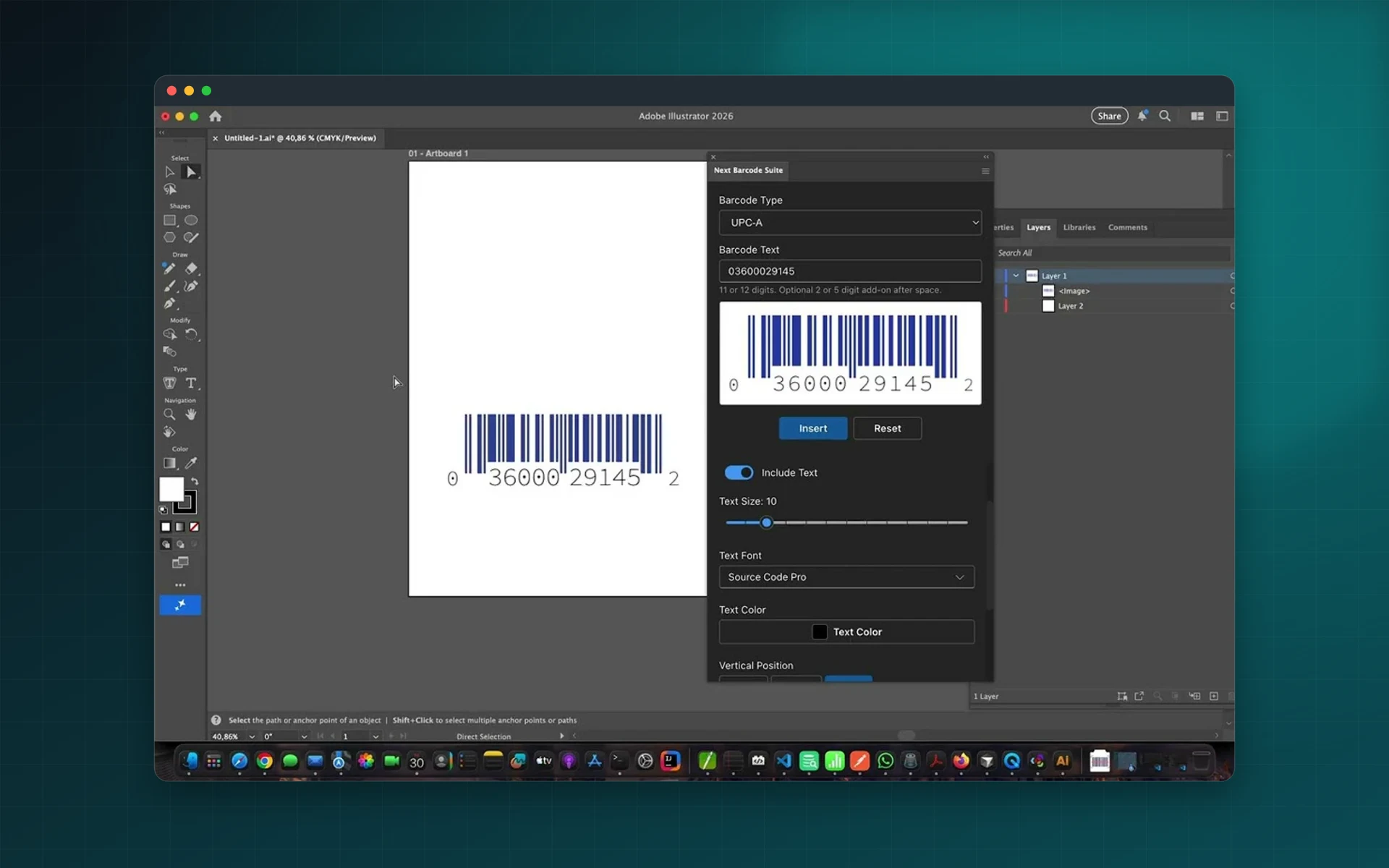
Task: Open the zoom level dropdown
Action: tap(252, 736)
